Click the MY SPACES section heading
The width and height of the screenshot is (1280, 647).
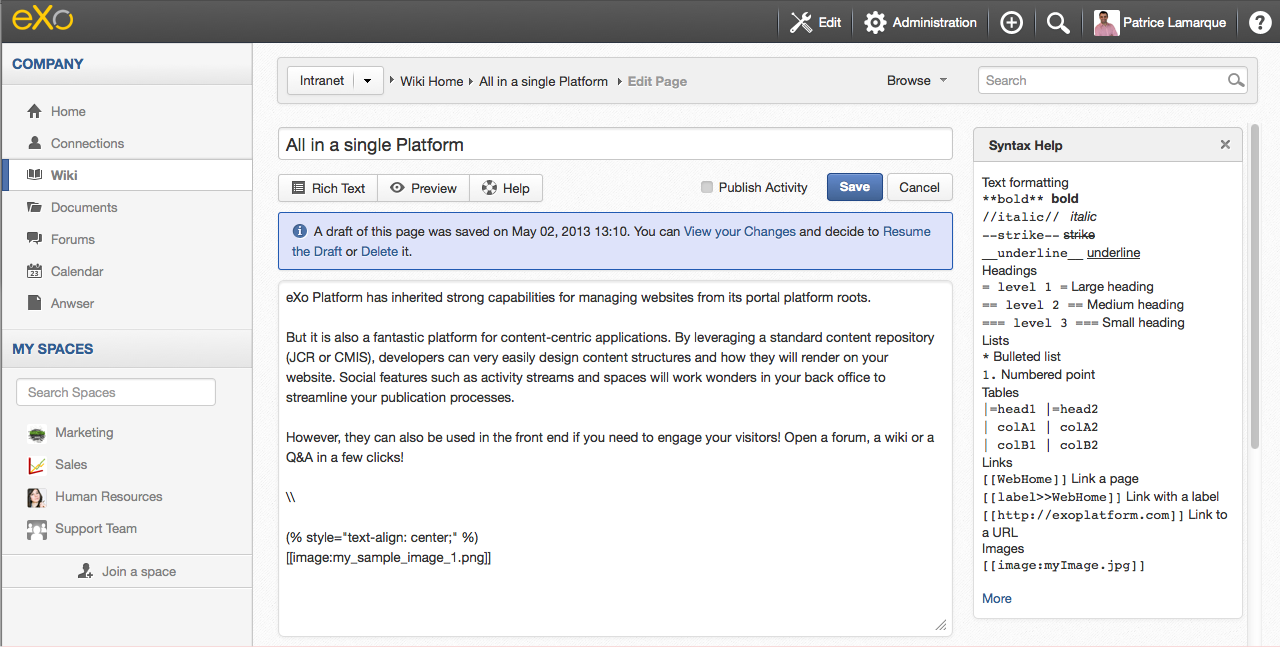point(53,349)
